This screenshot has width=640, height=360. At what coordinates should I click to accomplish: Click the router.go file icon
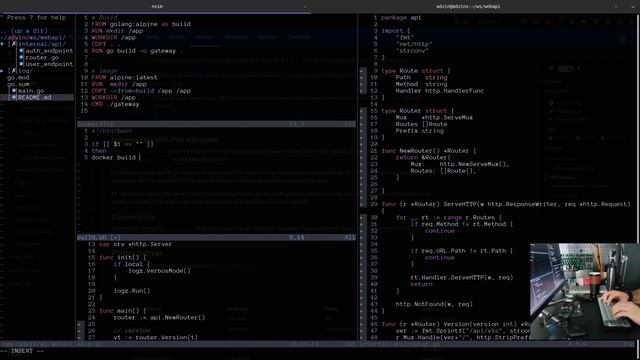coord(21,58)
